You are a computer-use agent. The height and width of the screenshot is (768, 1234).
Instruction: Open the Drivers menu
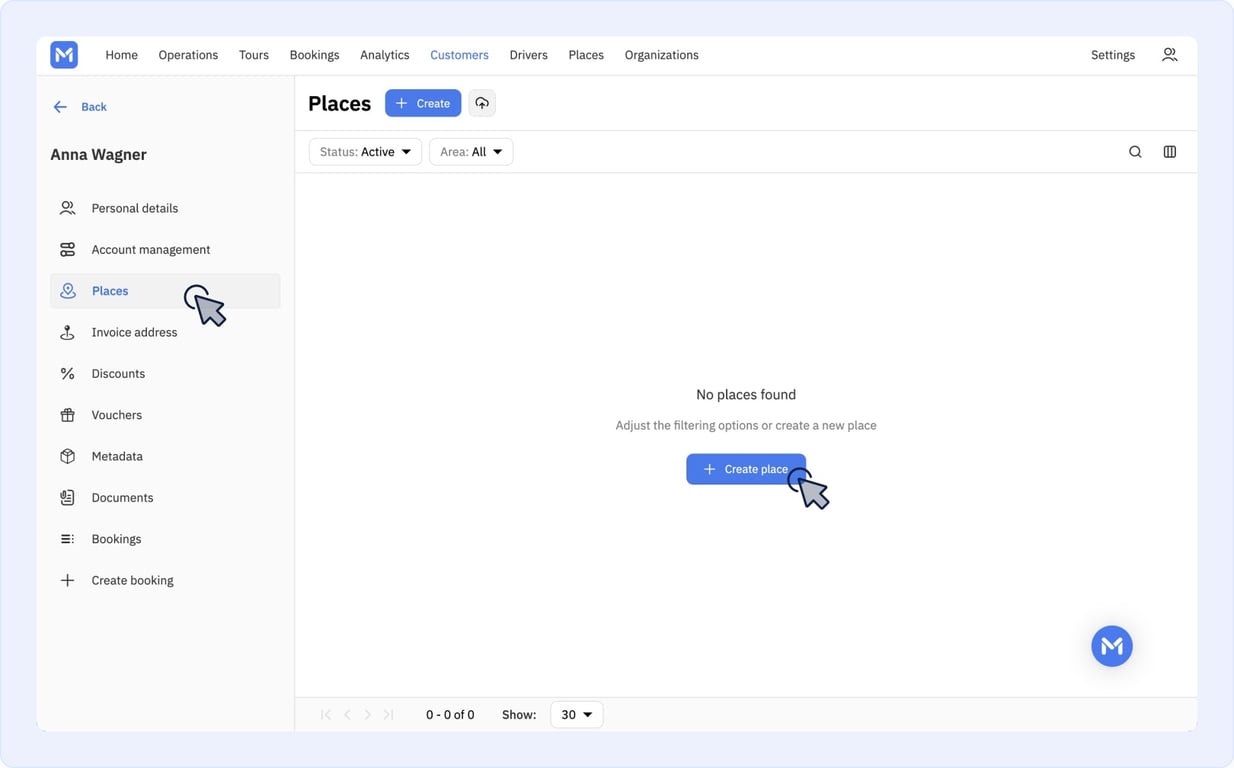(x=528, y=55)
